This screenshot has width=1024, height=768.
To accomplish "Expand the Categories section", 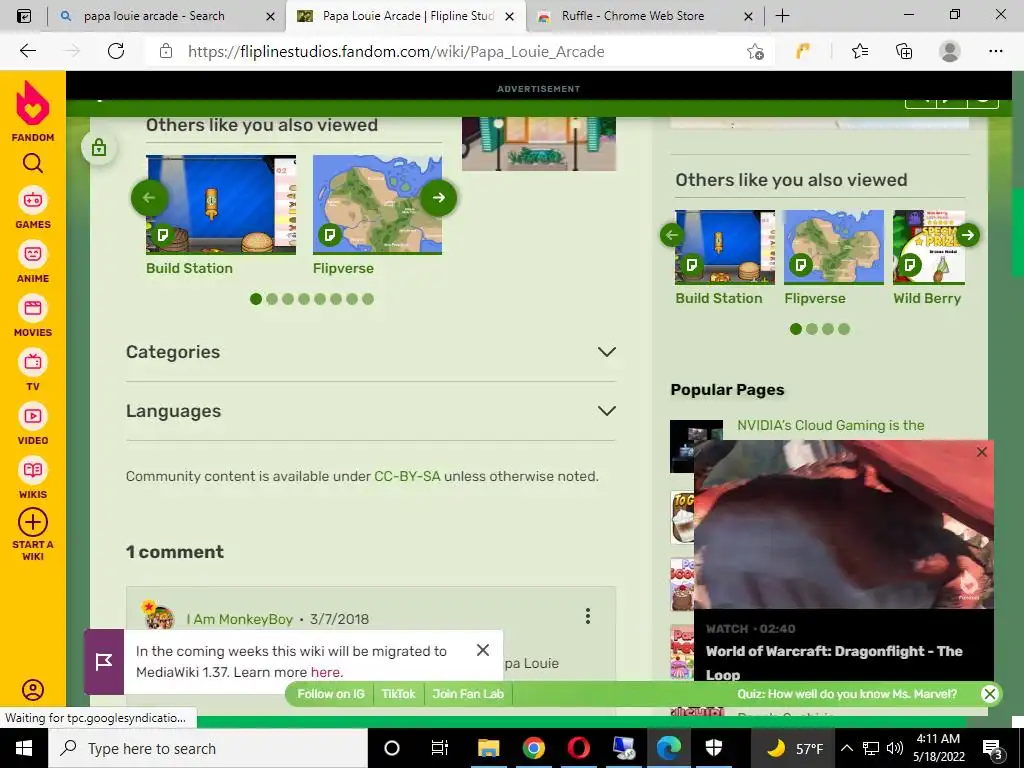I will click(x=371, y=352).
